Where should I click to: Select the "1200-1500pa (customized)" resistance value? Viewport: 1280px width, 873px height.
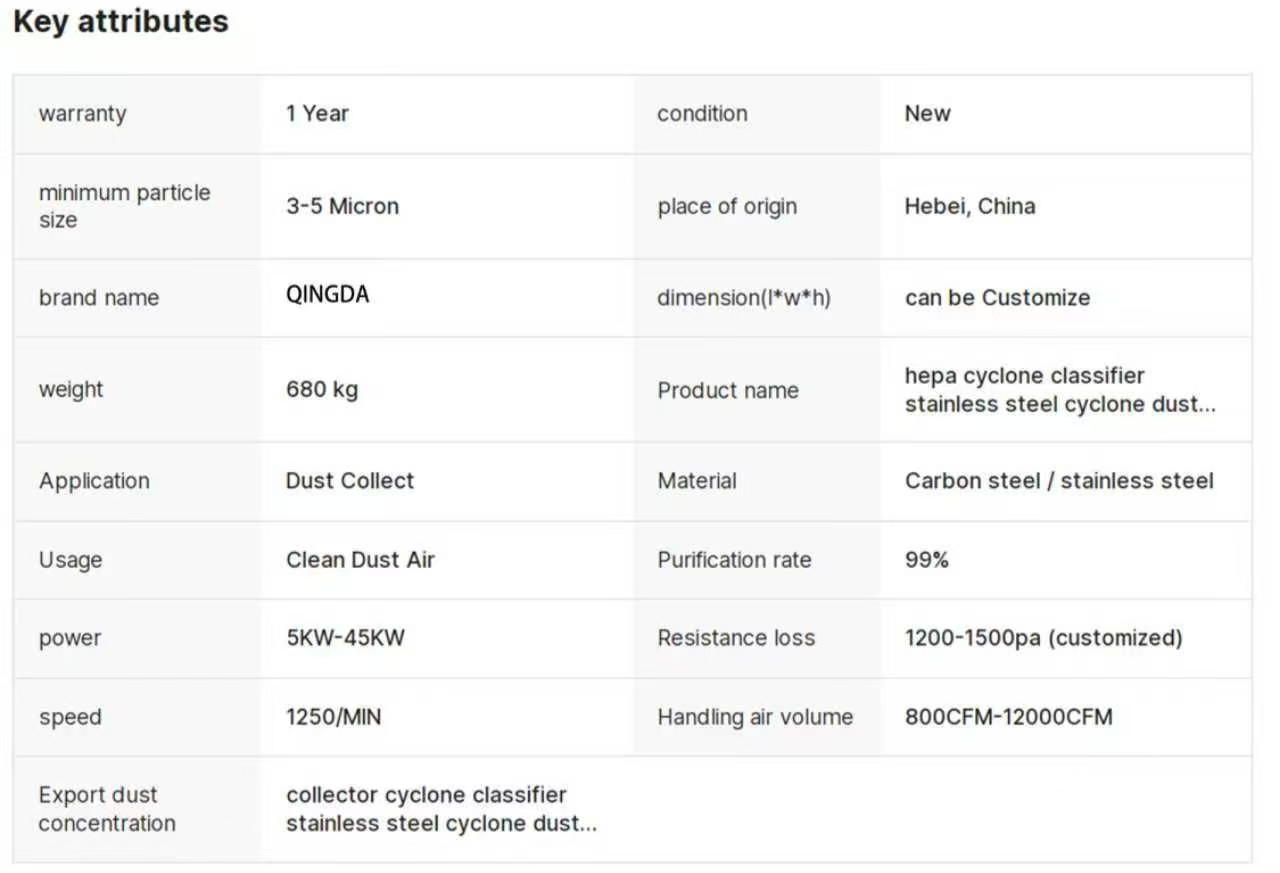tap(1043, 638)
